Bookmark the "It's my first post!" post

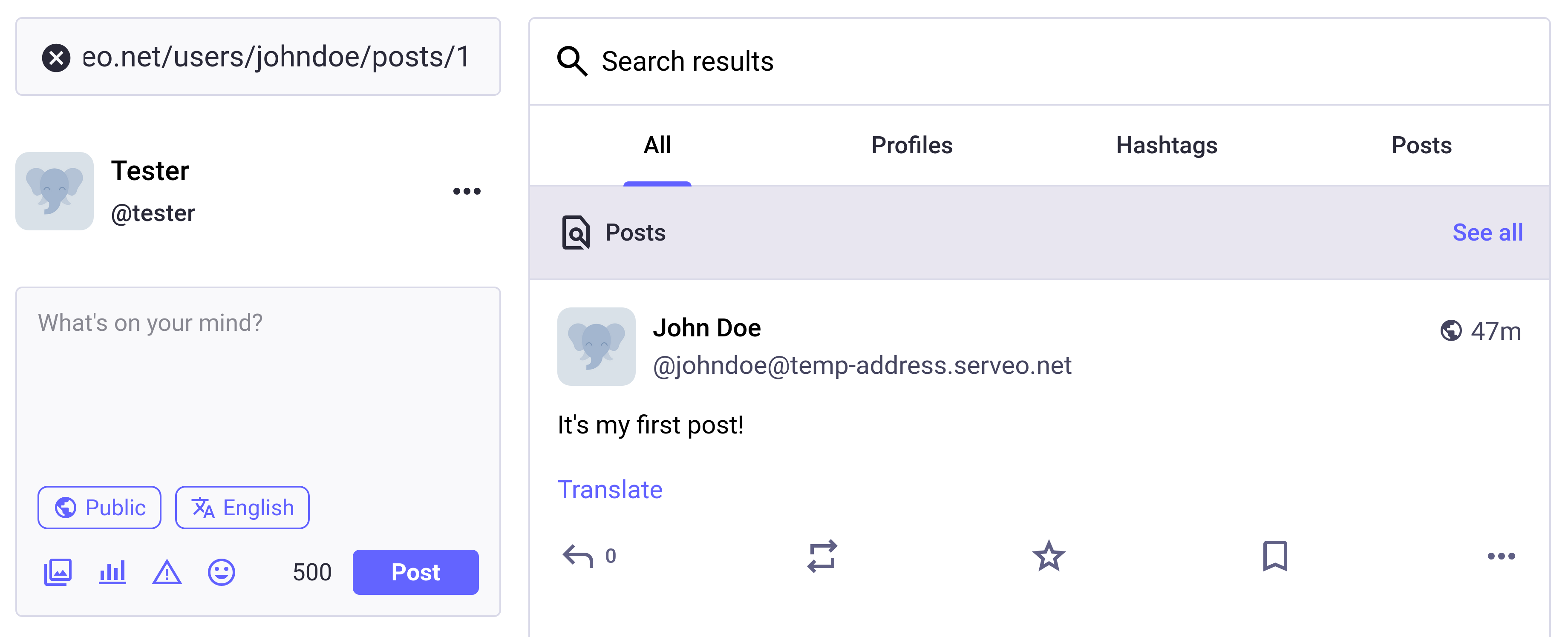tap(1274, 556)
